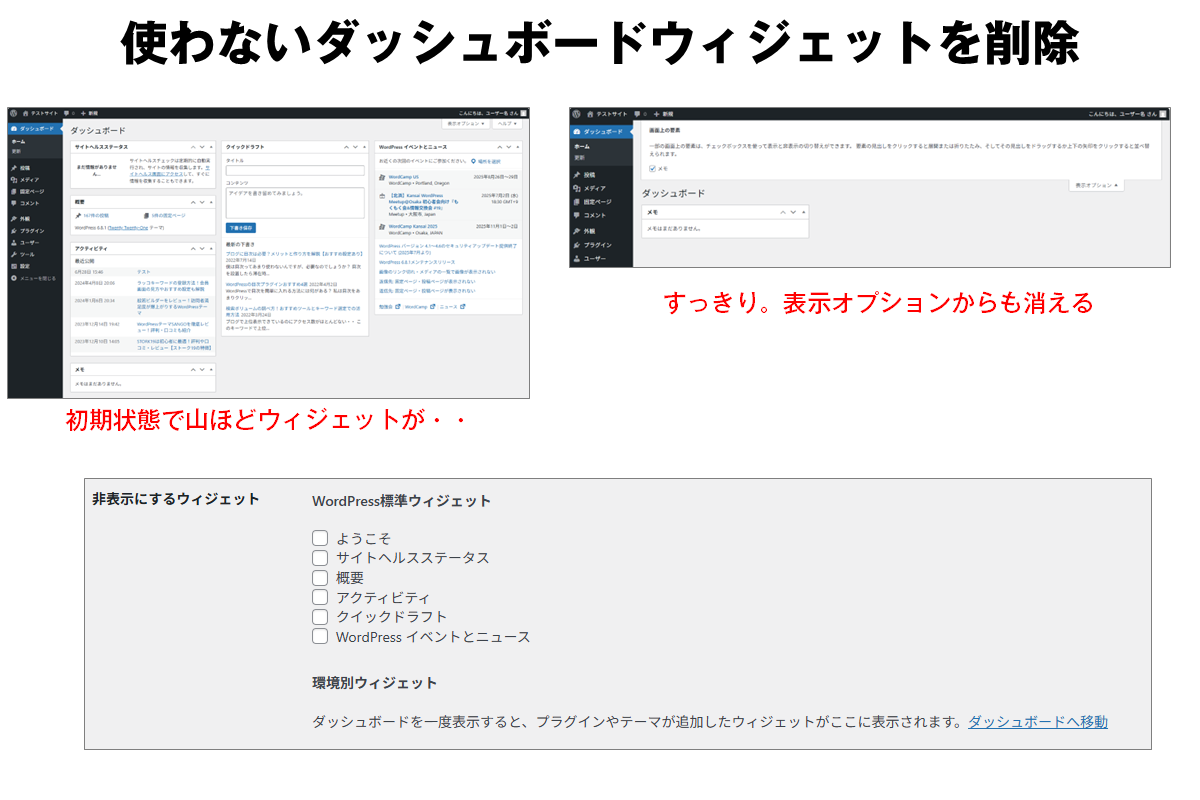Expand ヘルプ dropdown in left screenshot
This screenshot has height=800, width=1200.
click(x=507, y=123)
